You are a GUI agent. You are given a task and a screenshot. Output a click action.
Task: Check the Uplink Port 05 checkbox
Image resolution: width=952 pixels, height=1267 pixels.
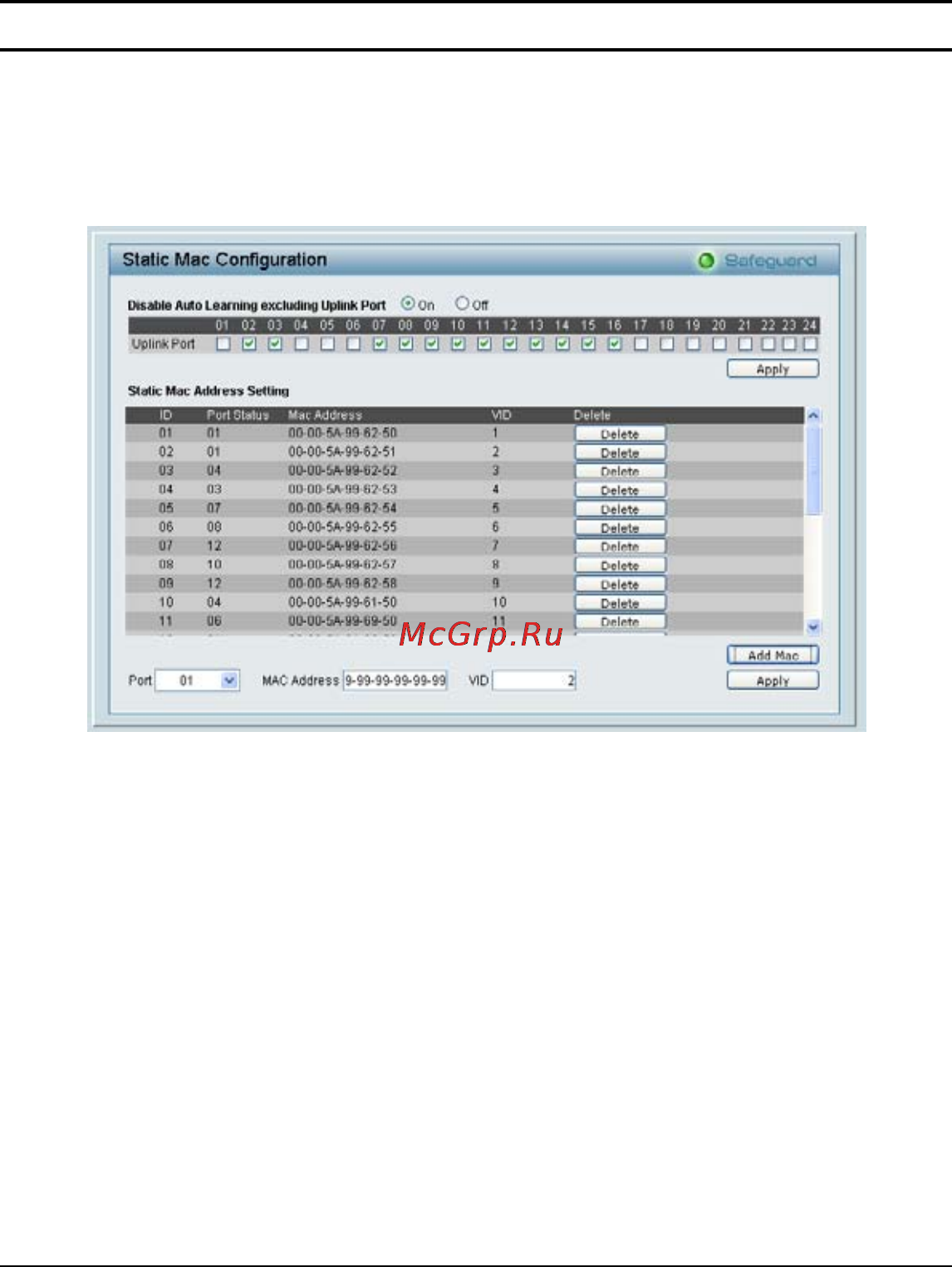point(327,344)
